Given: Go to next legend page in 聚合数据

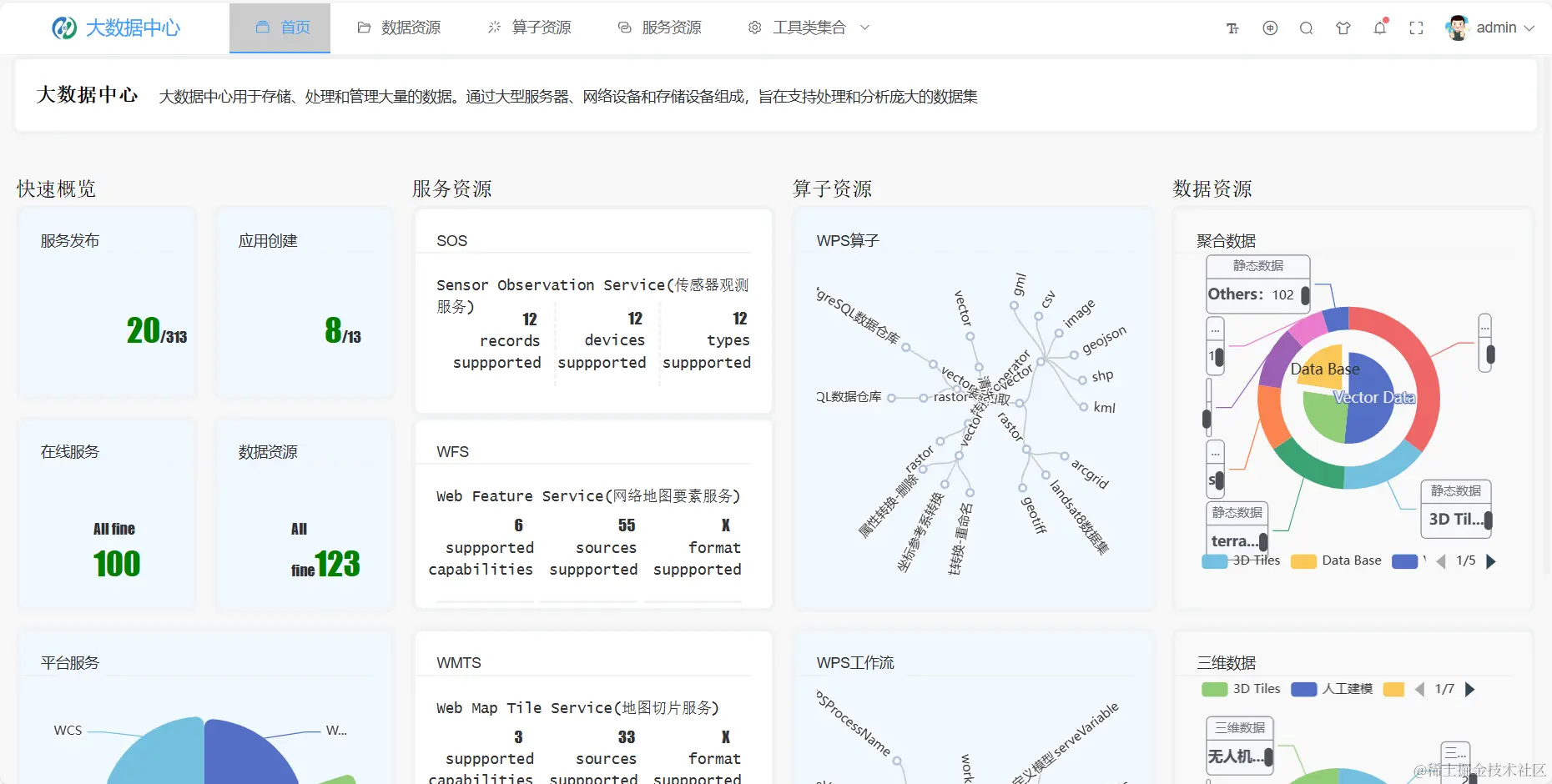Looking at the screenshot, I should pyautogui.click(x=1491, y=561).
